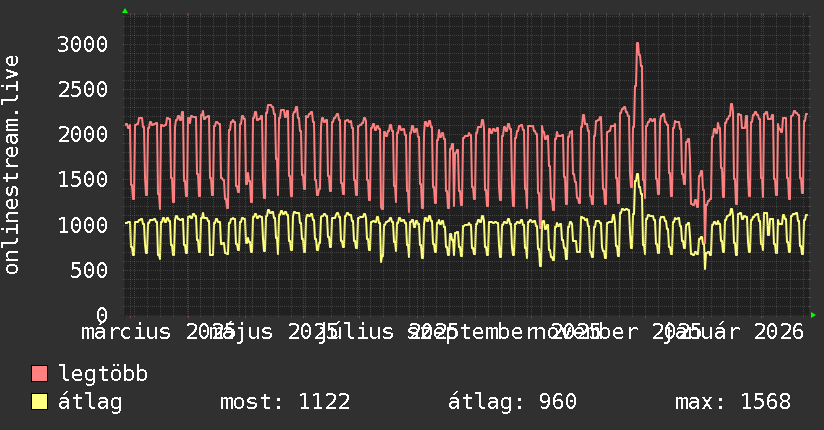Click the január 2026 x-axis label
The width and height of the screenshot is (824, 430).
coord(734,332)
